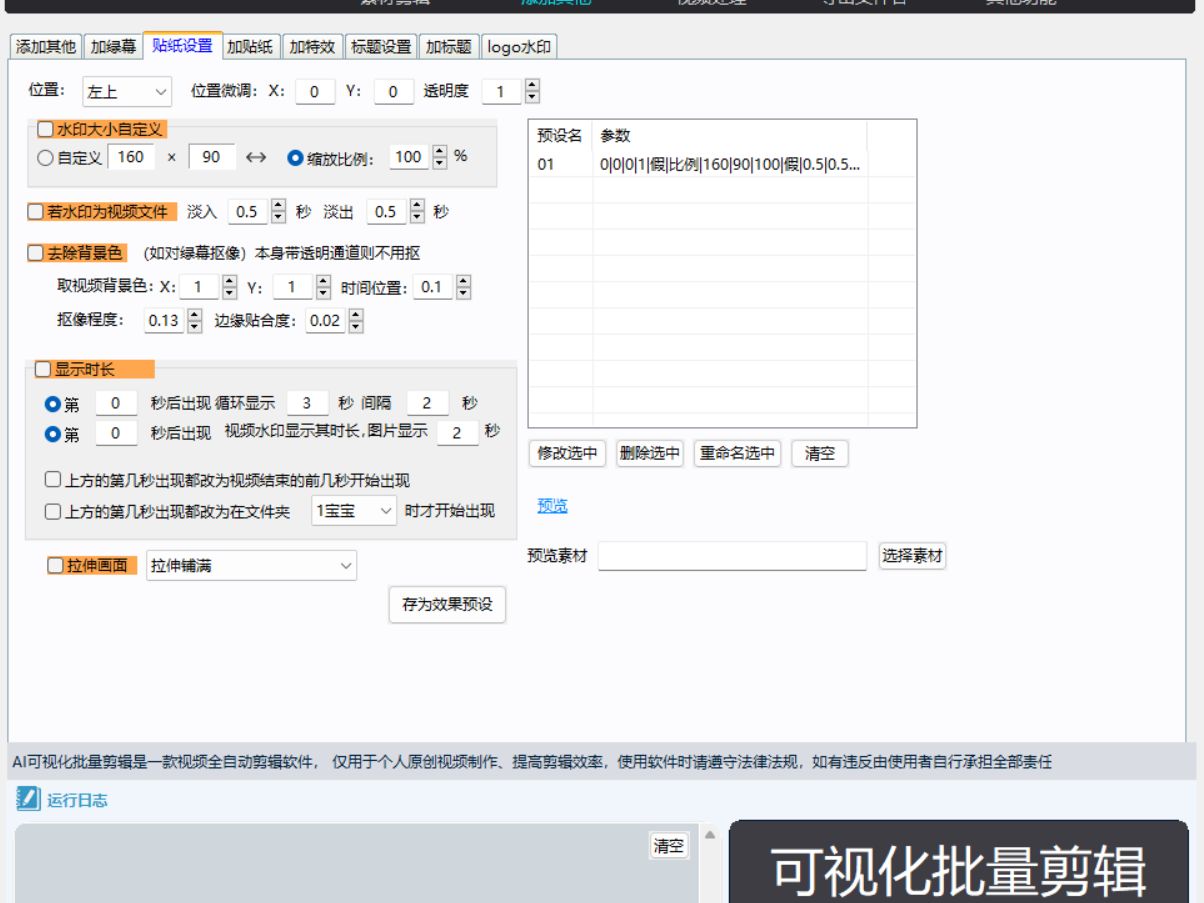This screenshot has height=903, width=1204.
Task: Enable the 水印大小自定义 checkbox
Action: coord(43,128)
